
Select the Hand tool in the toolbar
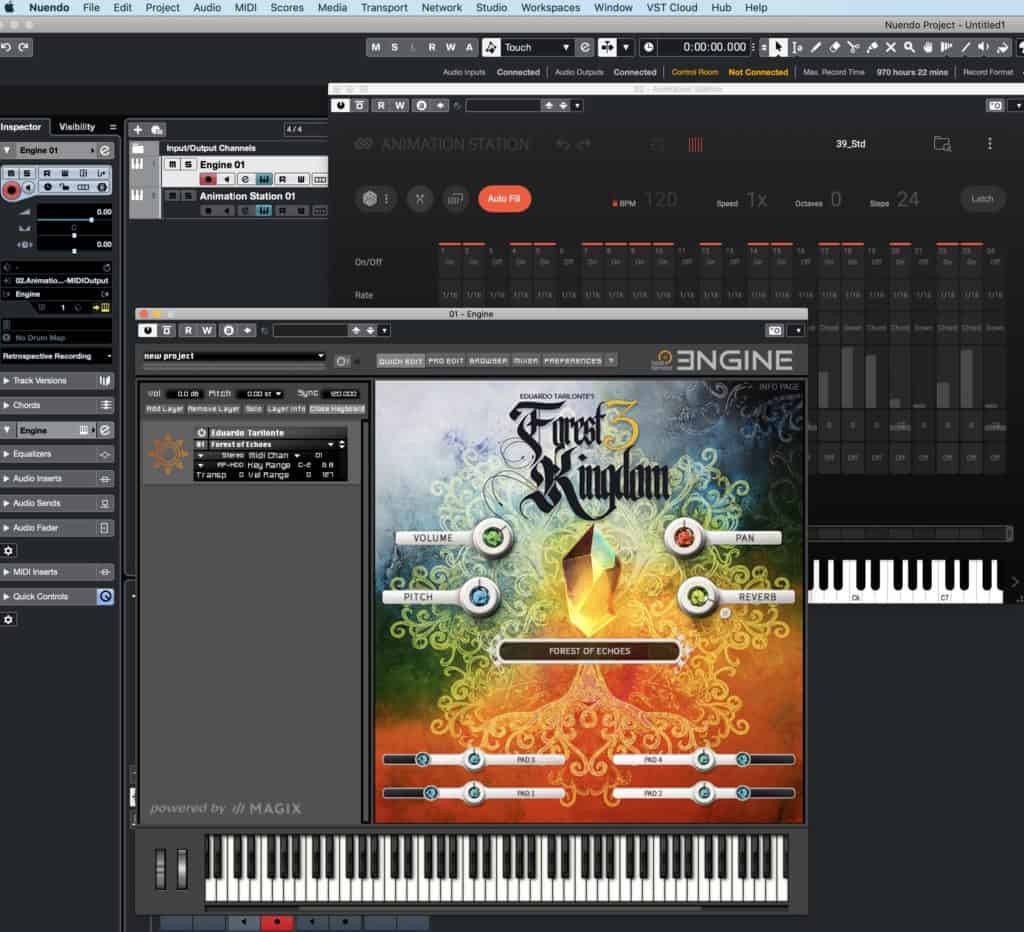pos(928,47)
